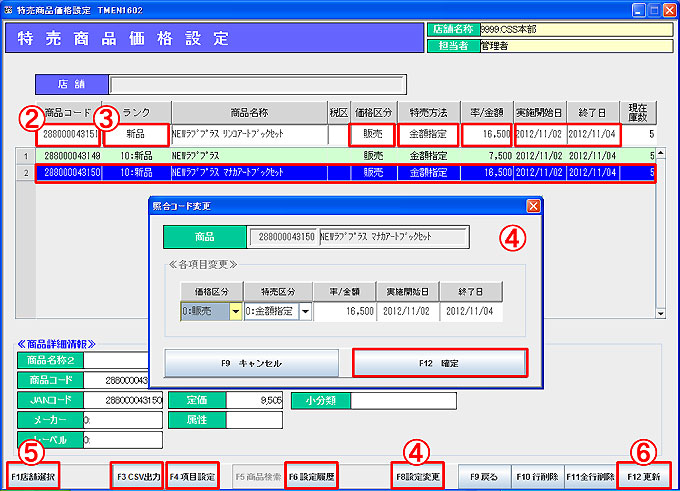Click the F12 確定 confirm button in dialog
The image size is (680, 491).
[440, 361]
